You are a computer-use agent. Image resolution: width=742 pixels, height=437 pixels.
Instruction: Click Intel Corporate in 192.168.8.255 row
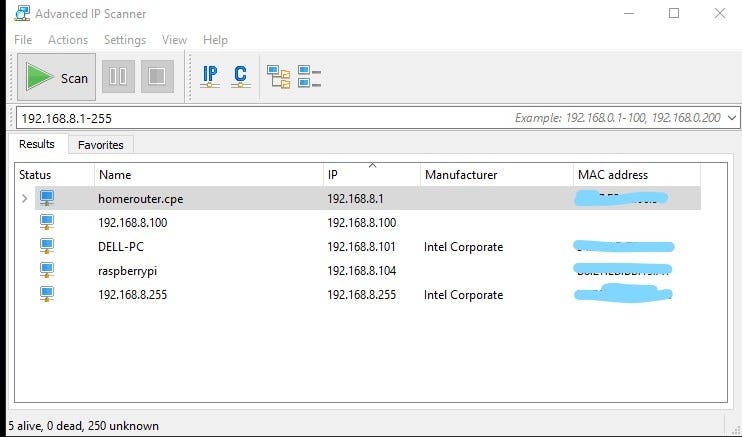[463, 294]
